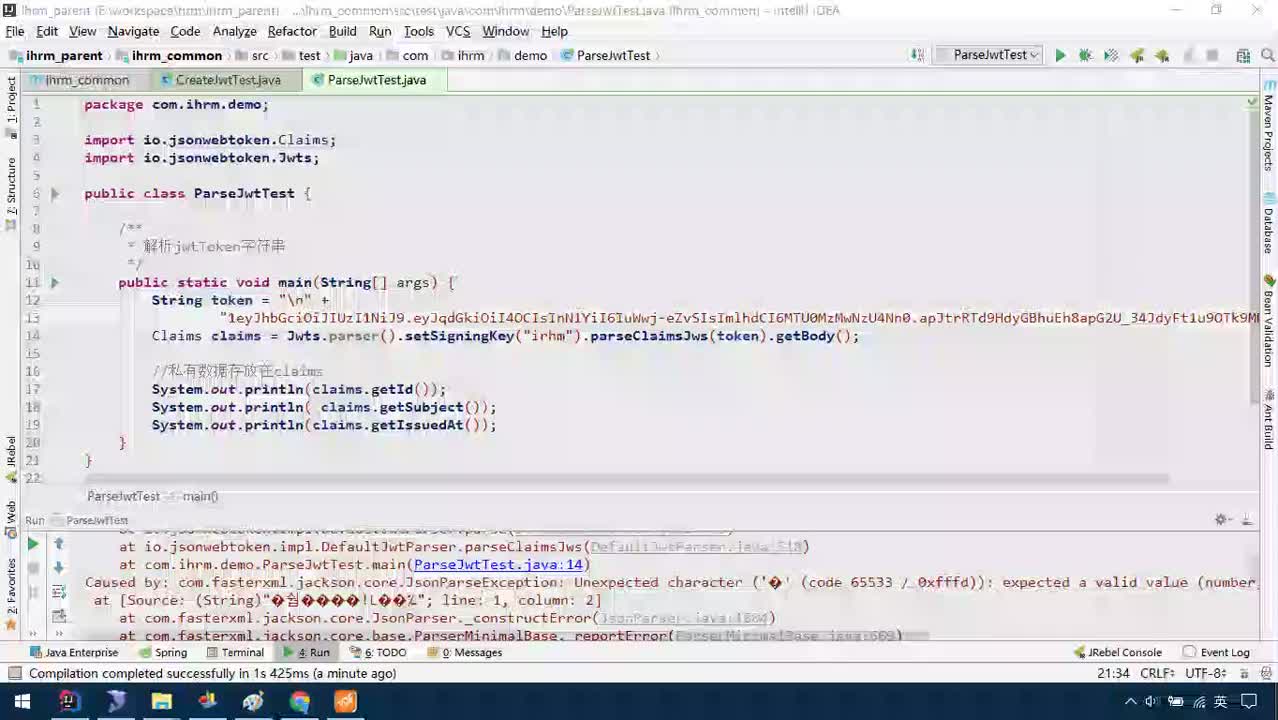
Task: Click ihrm_parent breadcrumb in navigation bar
Action: pyautogui.click(x=57, y=56)
